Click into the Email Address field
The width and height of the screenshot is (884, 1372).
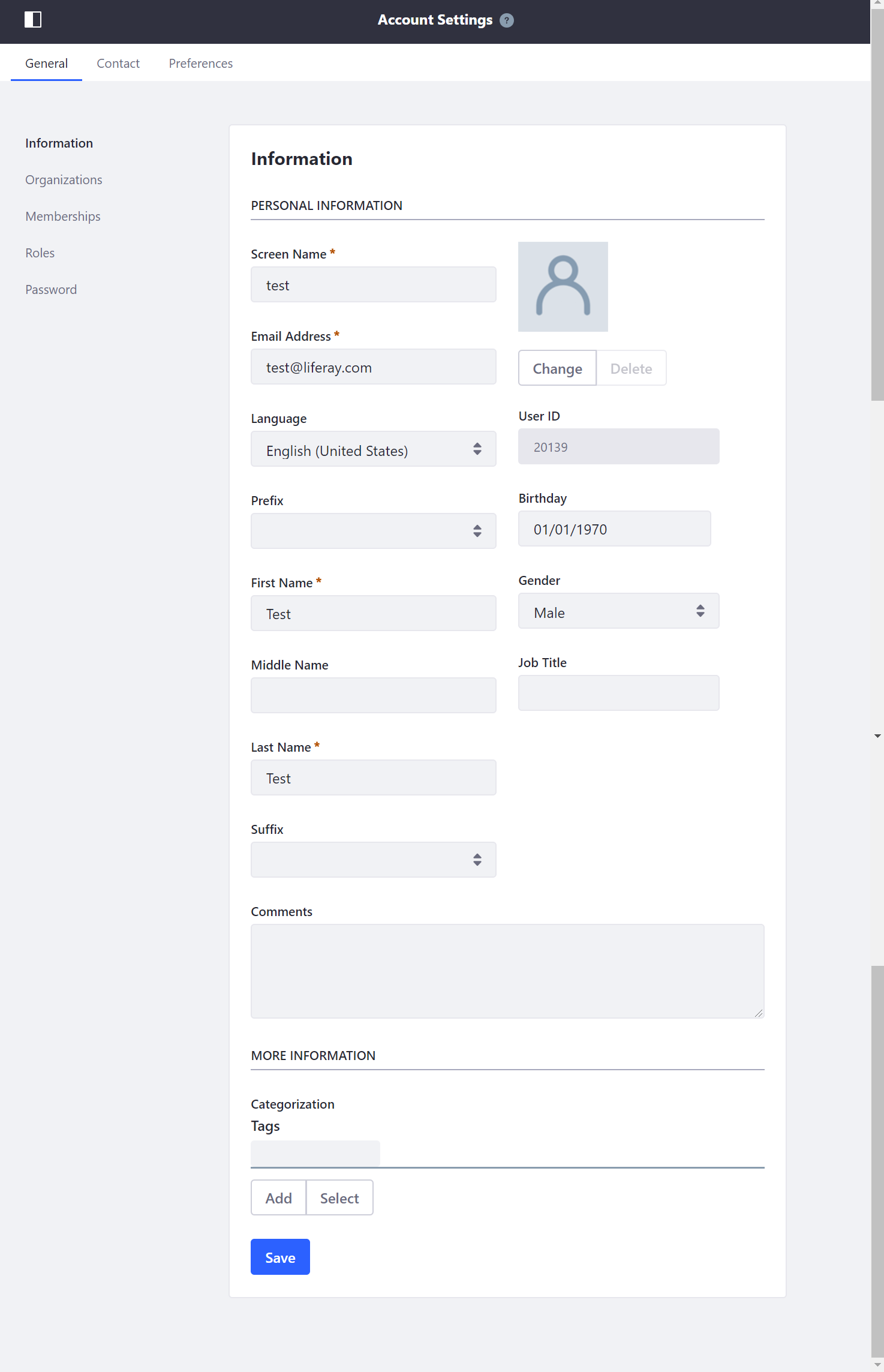pyautogui.click(x=373, y=367)
